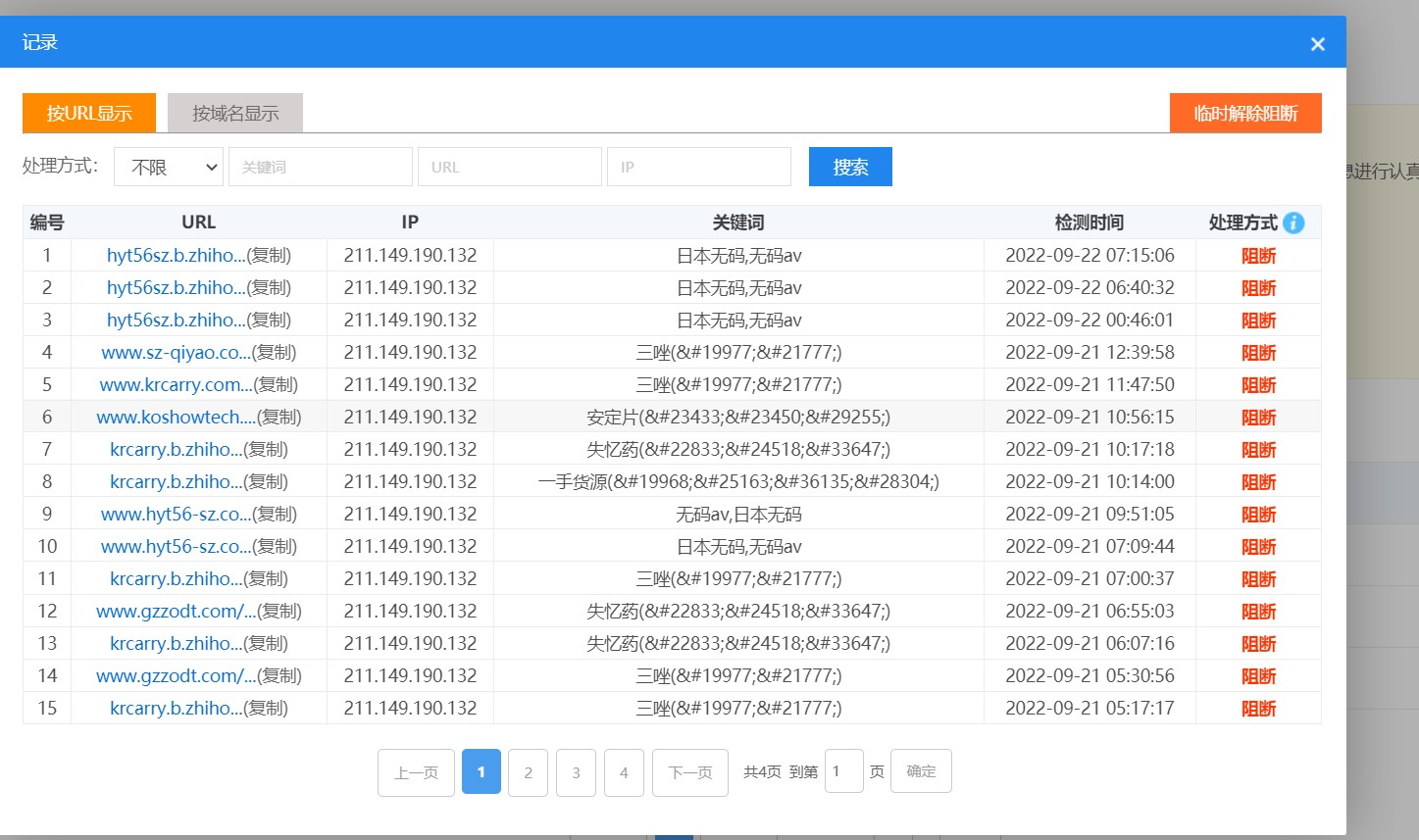Screen dimensions: 1419x840
Task: Focus the 关键词 search field
Action: [320, 167]
